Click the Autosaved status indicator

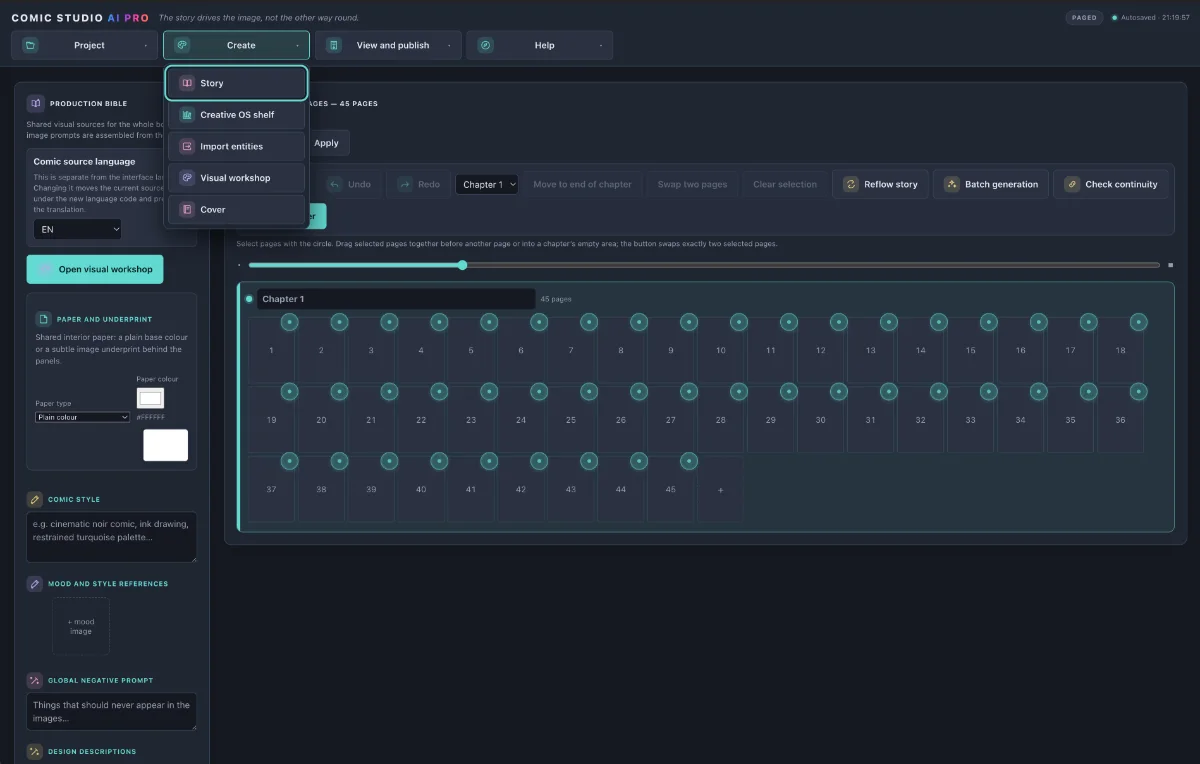1148,17
